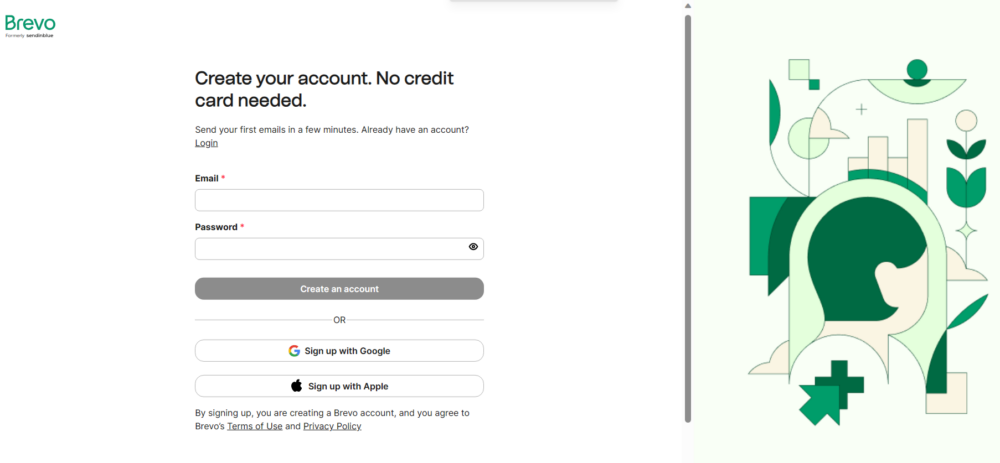1000x463 pixels.
Task: Toggle password visibility eye icon
Action: (473, 247)
